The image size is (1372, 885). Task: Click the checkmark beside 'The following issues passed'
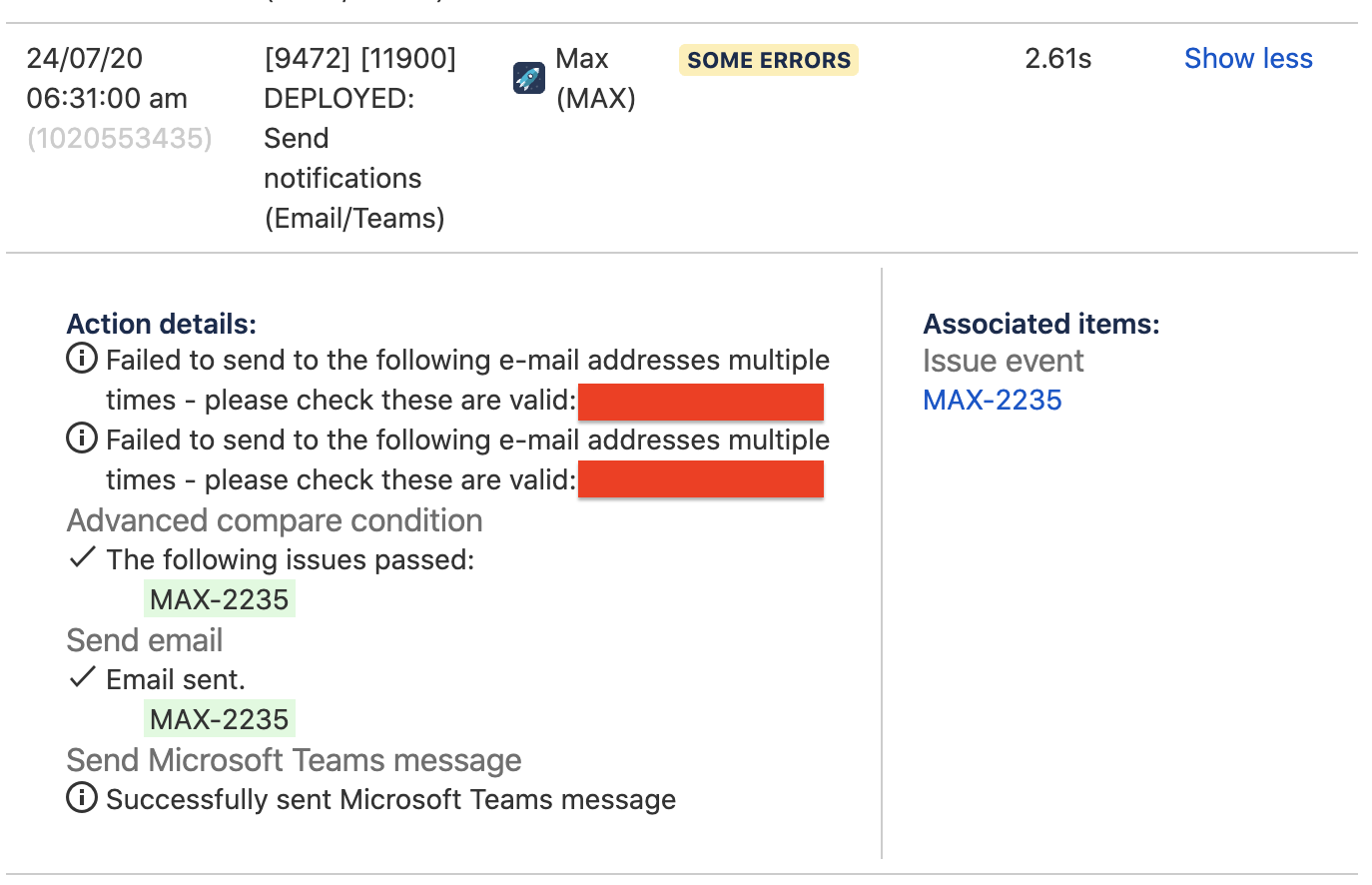(x=83, y=557)
